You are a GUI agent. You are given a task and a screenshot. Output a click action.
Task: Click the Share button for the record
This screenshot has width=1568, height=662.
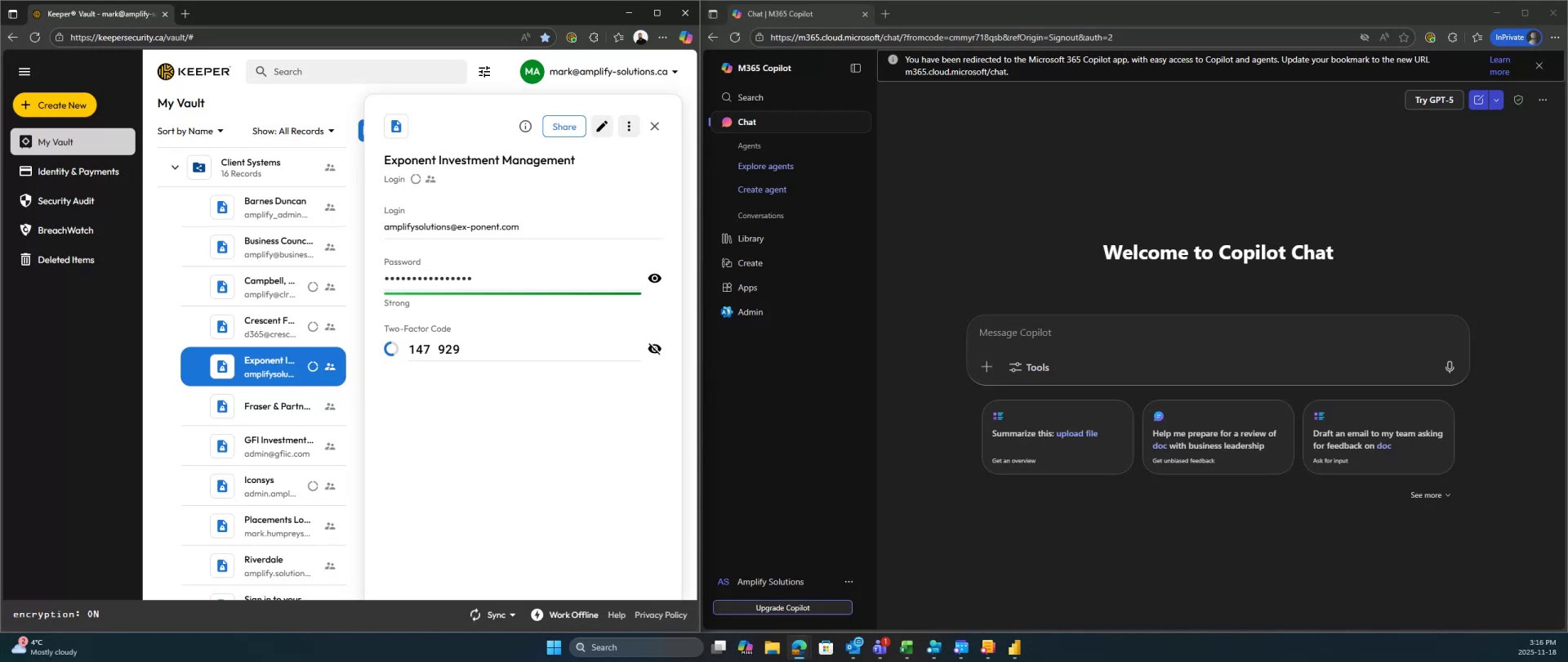564,127
